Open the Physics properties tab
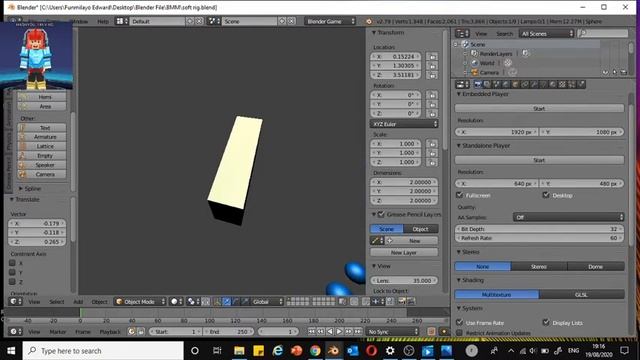The height and width of the screenshot is (360, 640). (x=581, y=84)
